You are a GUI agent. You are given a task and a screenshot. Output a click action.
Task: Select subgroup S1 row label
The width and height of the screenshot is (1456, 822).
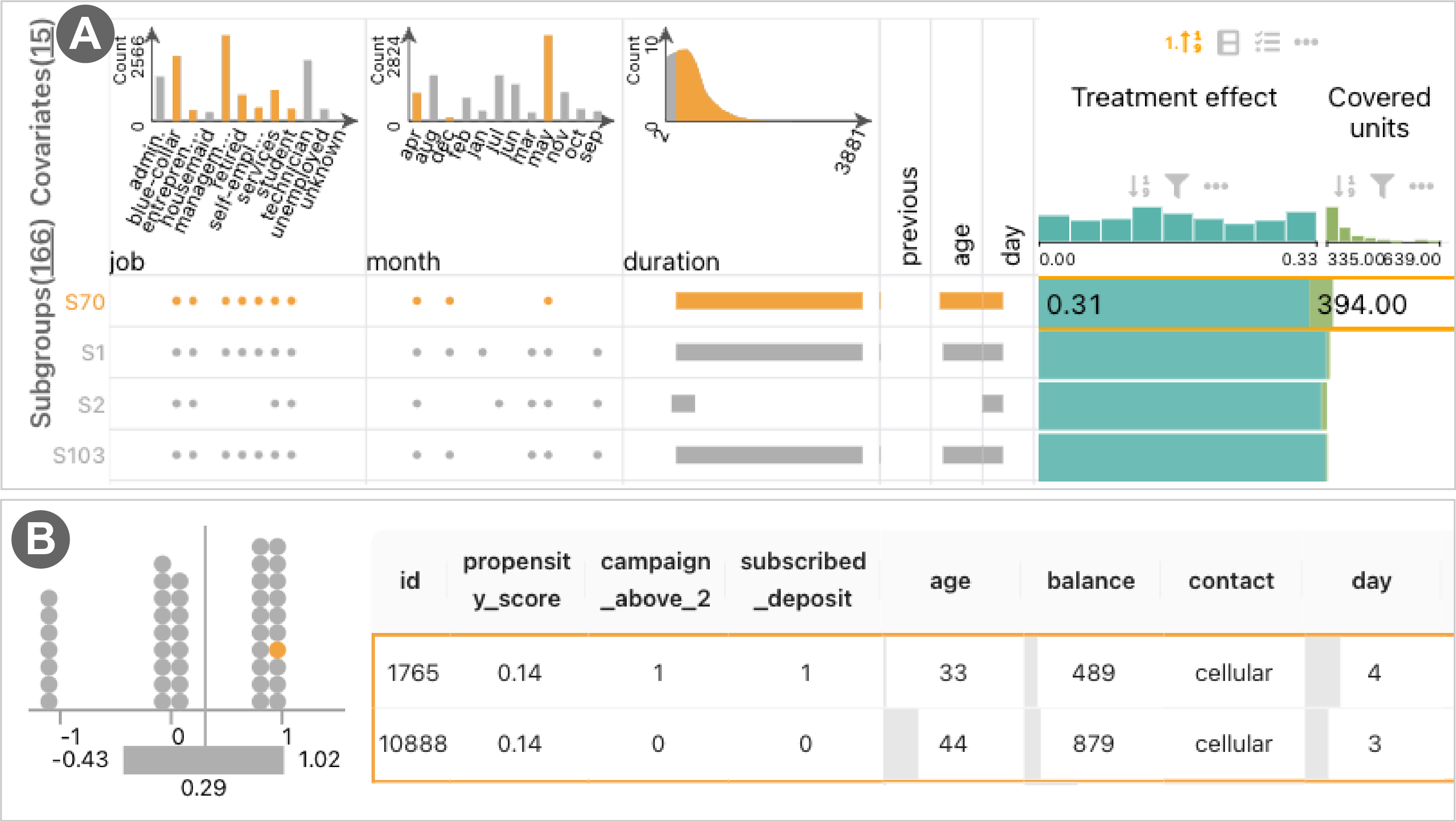tap(93, 353)
